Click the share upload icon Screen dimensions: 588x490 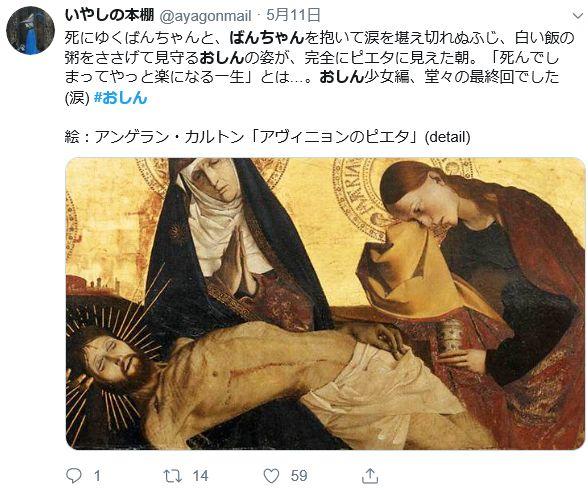coord(370,475)
